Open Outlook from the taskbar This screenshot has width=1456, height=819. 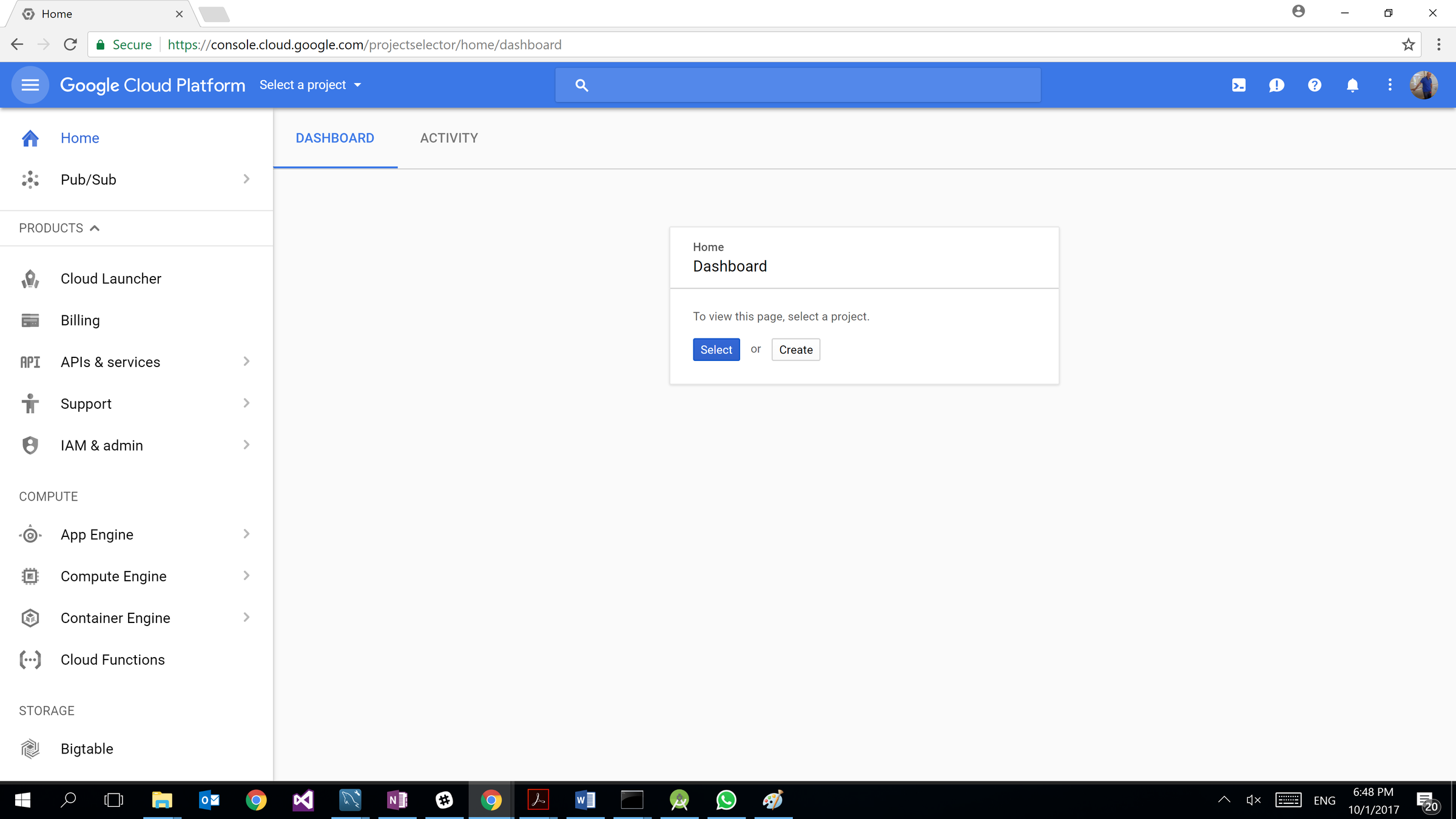(209, 800)
